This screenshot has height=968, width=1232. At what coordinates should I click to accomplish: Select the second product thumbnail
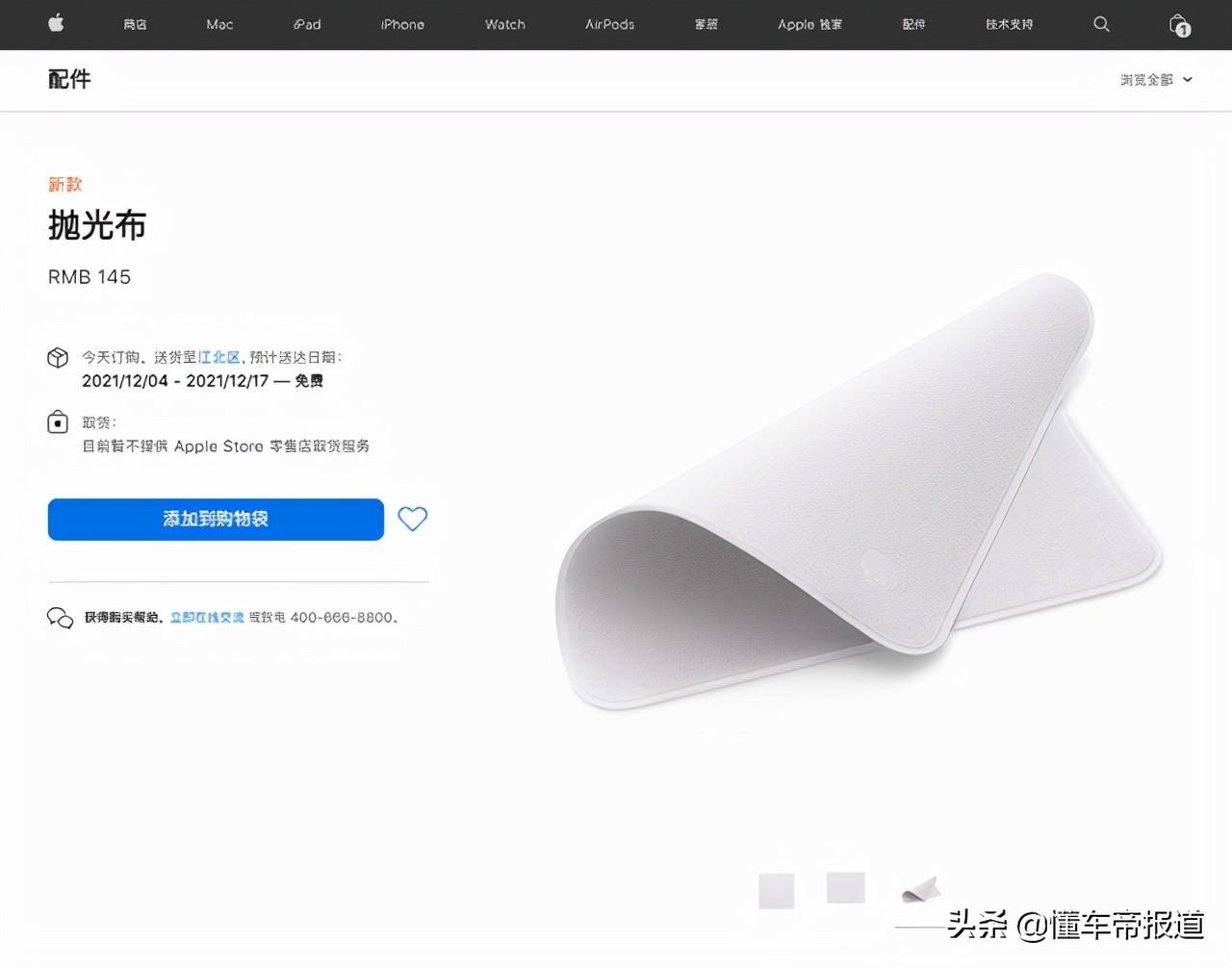click(x=846, y=887)
